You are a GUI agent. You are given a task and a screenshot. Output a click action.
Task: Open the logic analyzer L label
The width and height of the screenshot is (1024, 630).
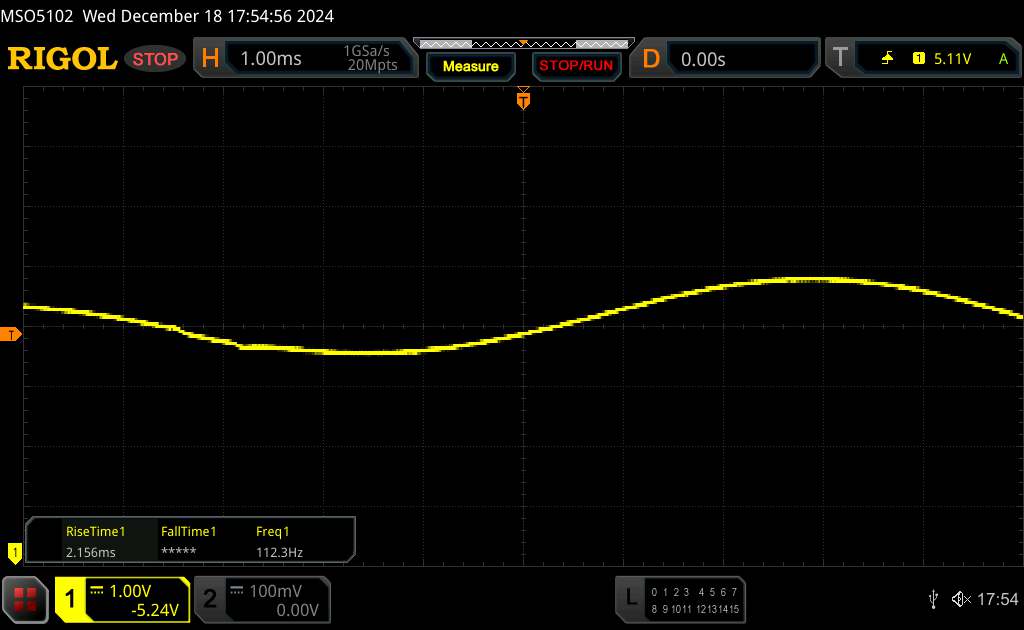630,597
